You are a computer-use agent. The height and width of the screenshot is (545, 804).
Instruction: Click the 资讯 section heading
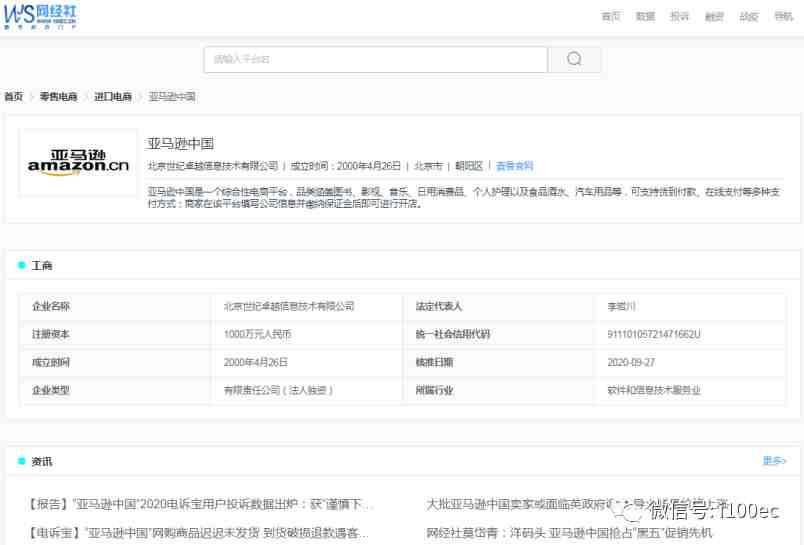point(42,461)
